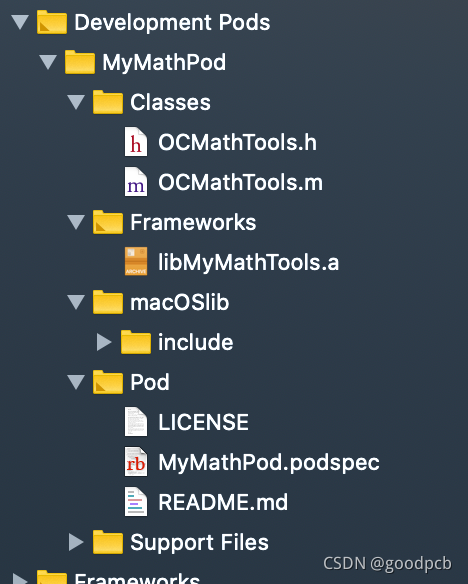468x584 pixels.
Task: Select the Pod group label
Action: point(150,382)
